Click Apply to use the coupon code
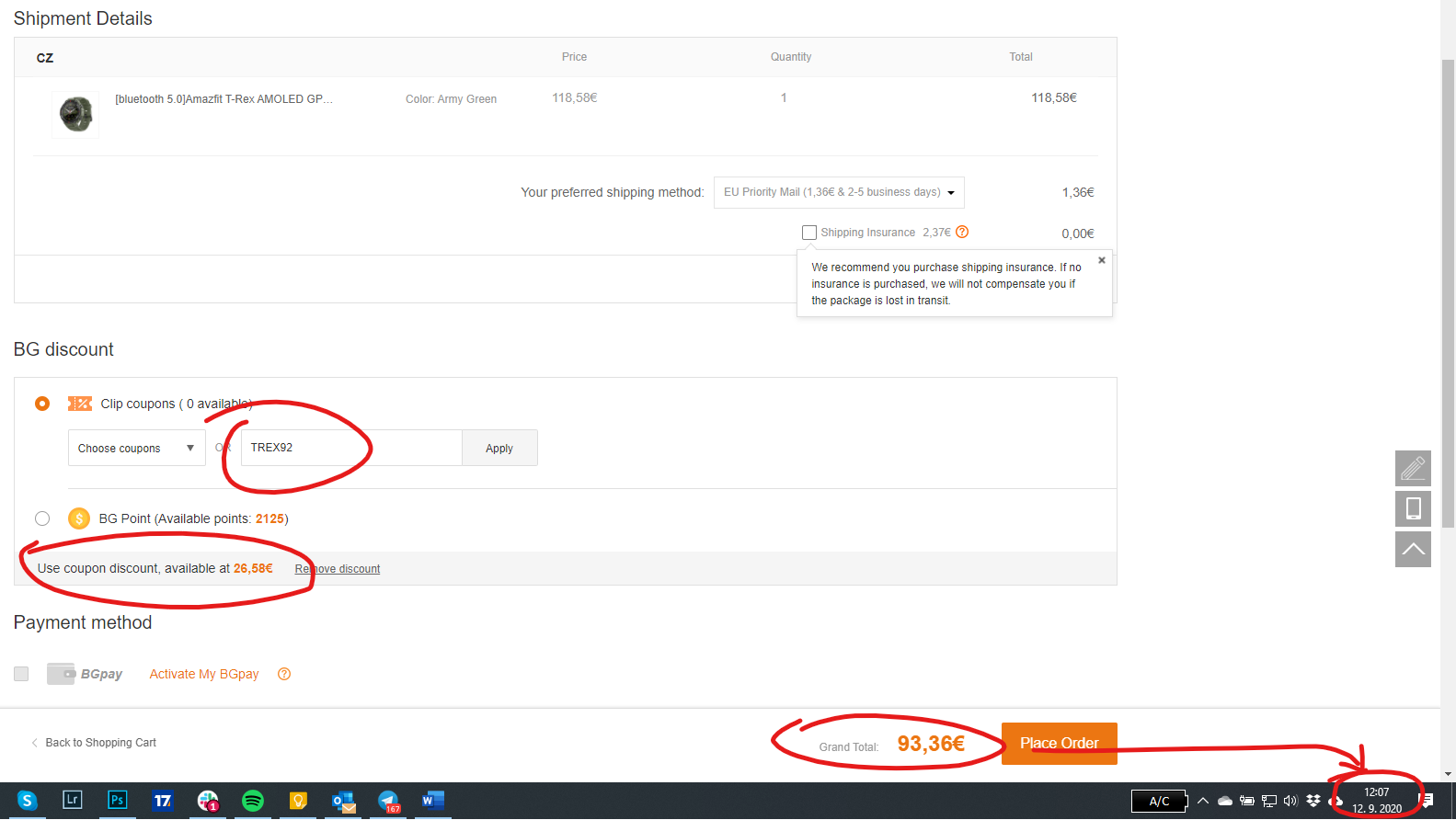The width and height of the screenshot is (1456, 820). (499, 448)
